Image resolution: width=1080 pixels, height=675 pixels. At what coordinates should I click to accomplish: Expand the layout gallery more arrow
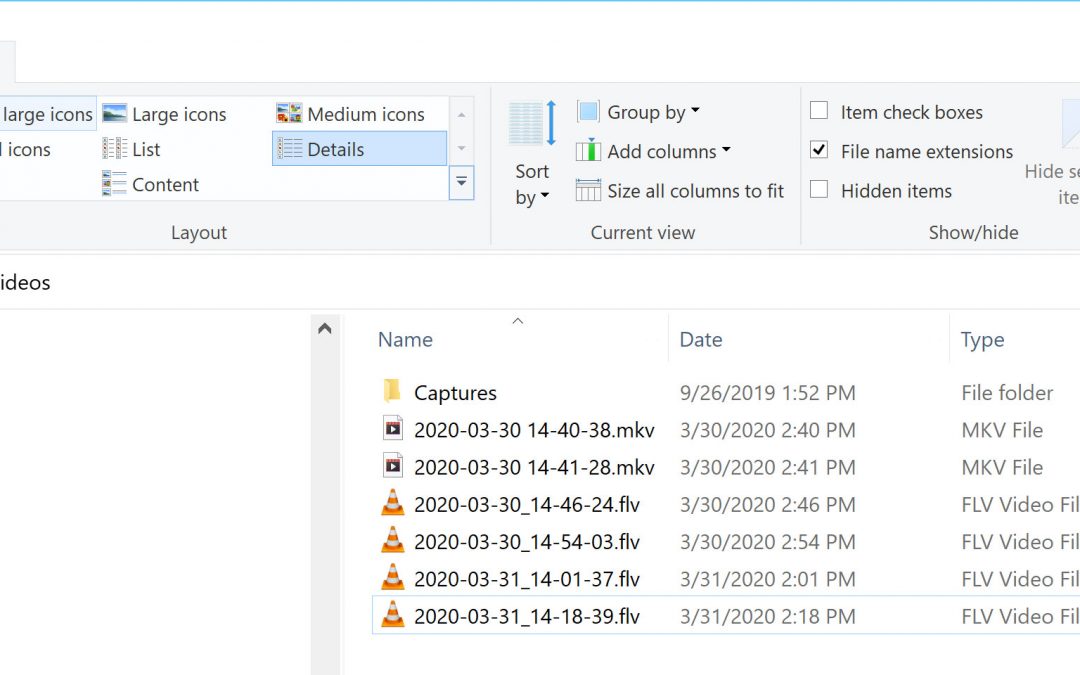pyautogui.click(x=461, y=183)
